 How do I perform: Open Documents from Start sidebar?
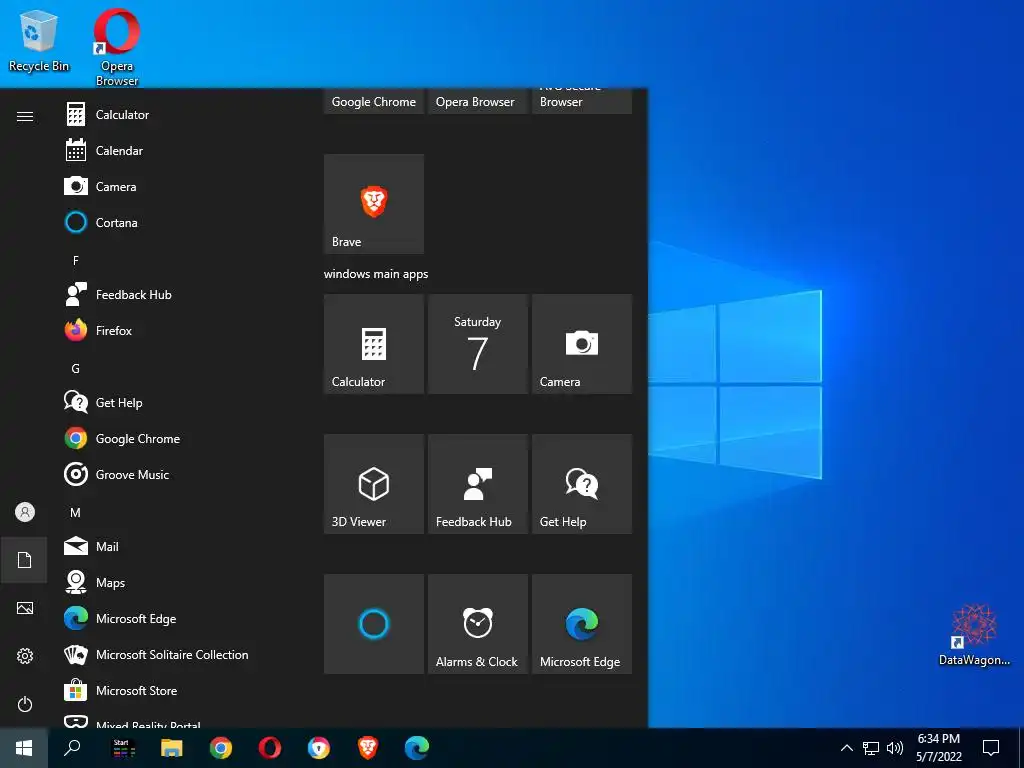click(25, 560)
